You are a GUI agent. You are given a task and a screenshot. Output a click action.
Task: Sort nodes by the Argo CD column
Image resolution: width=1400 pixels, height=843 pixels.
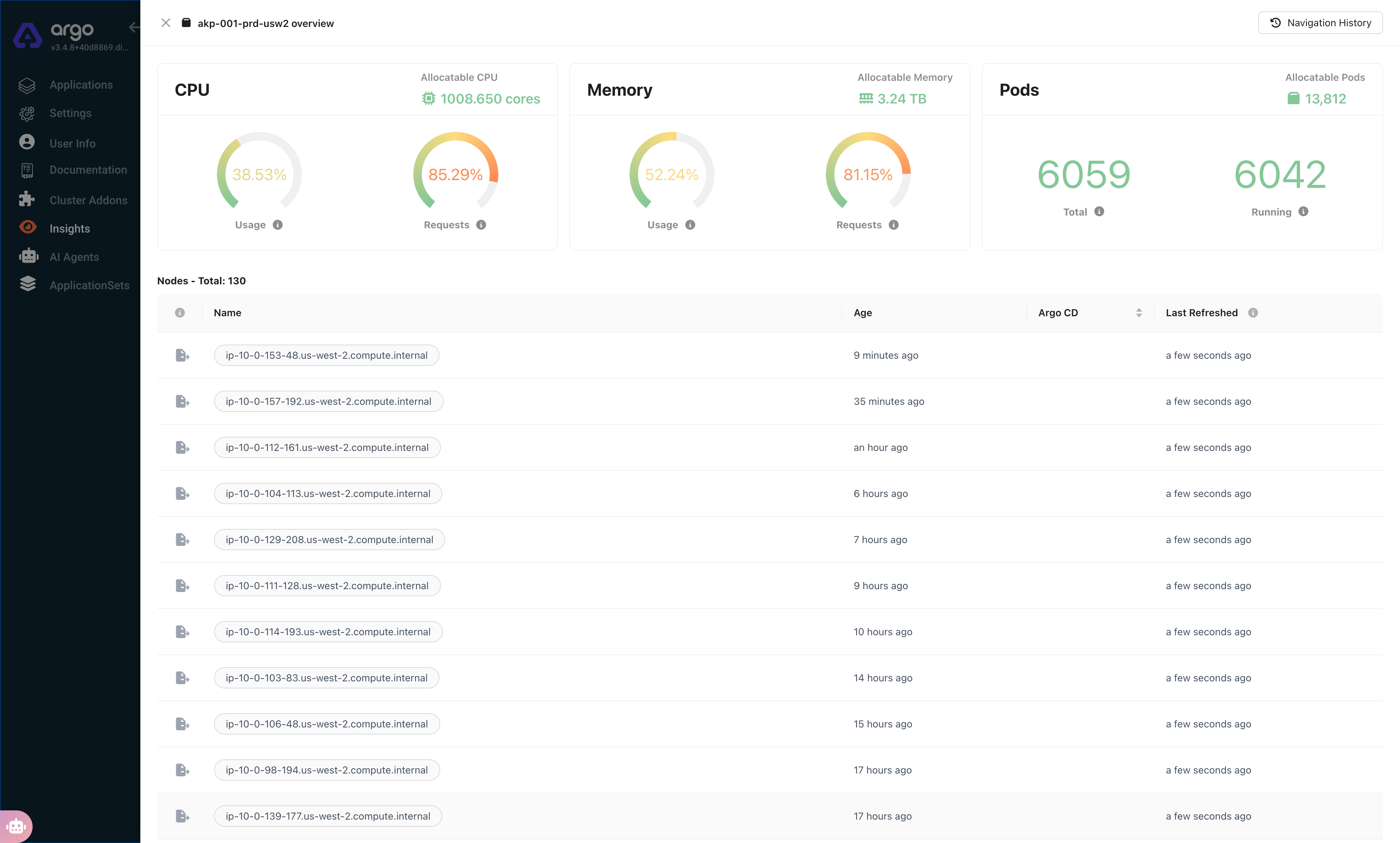point(1139,313)
